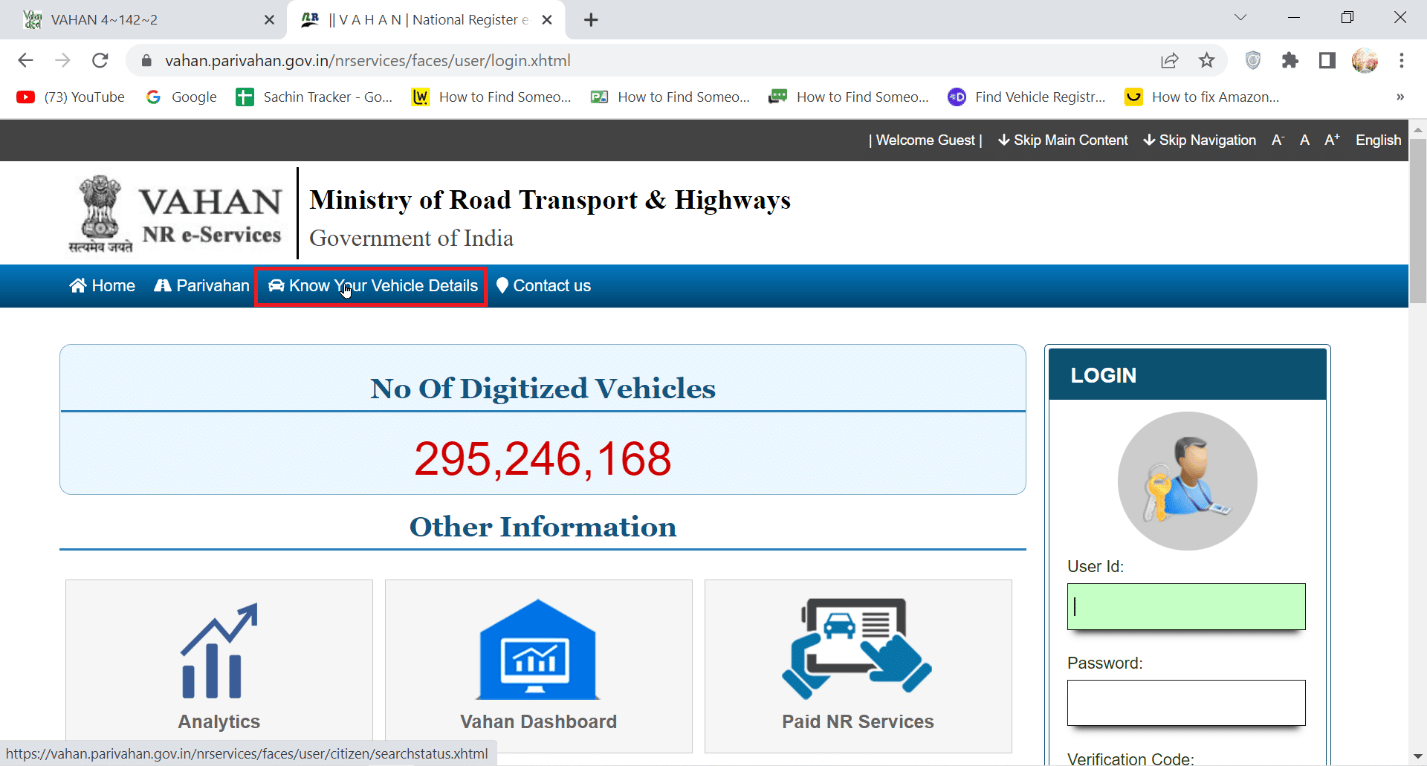
Task: Open the shield extension icon
Action: [1253, 60]
